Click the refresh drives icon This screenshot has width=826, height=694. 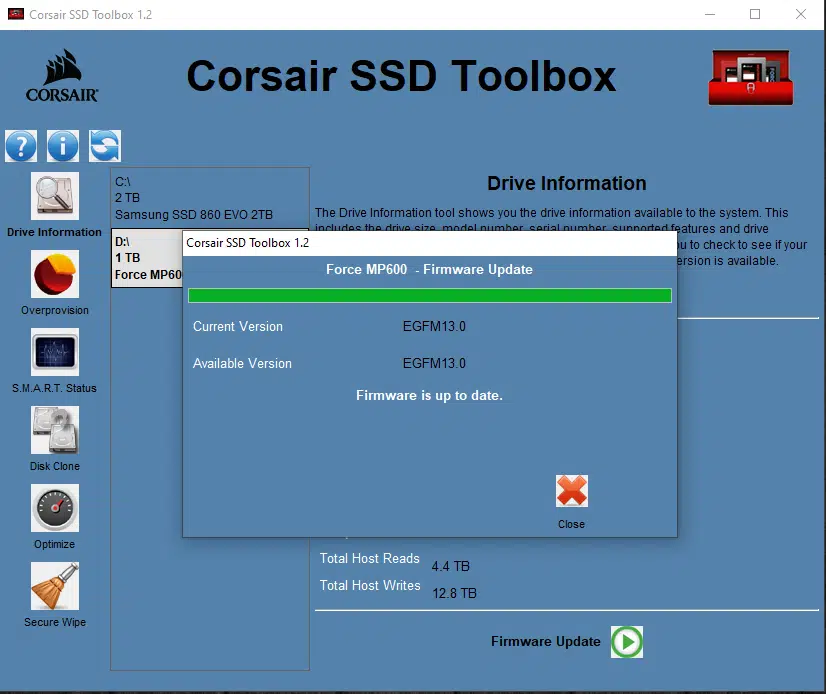(x=105, y=146)
